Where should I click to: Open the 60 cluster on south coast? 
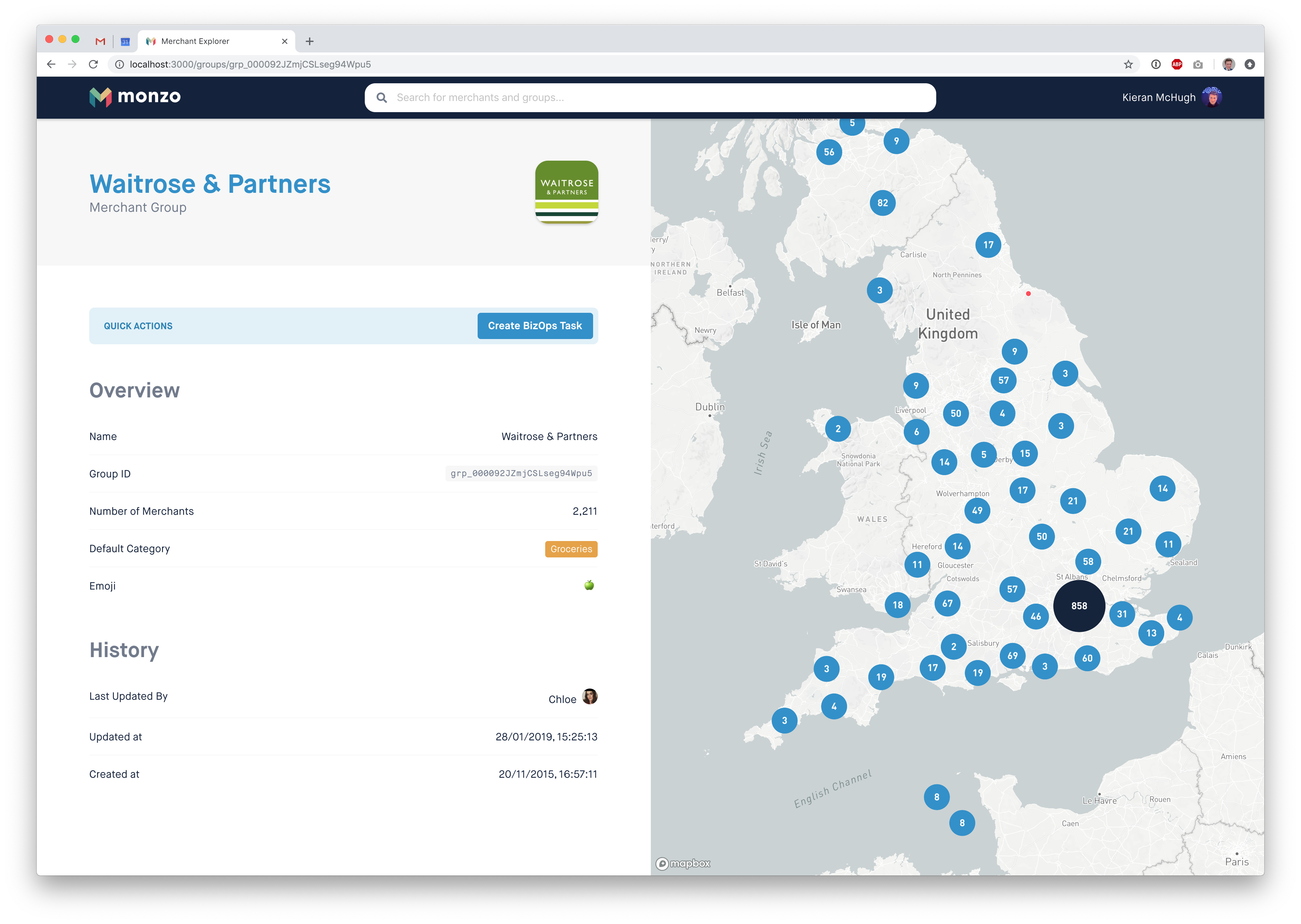pos(1087,658)
